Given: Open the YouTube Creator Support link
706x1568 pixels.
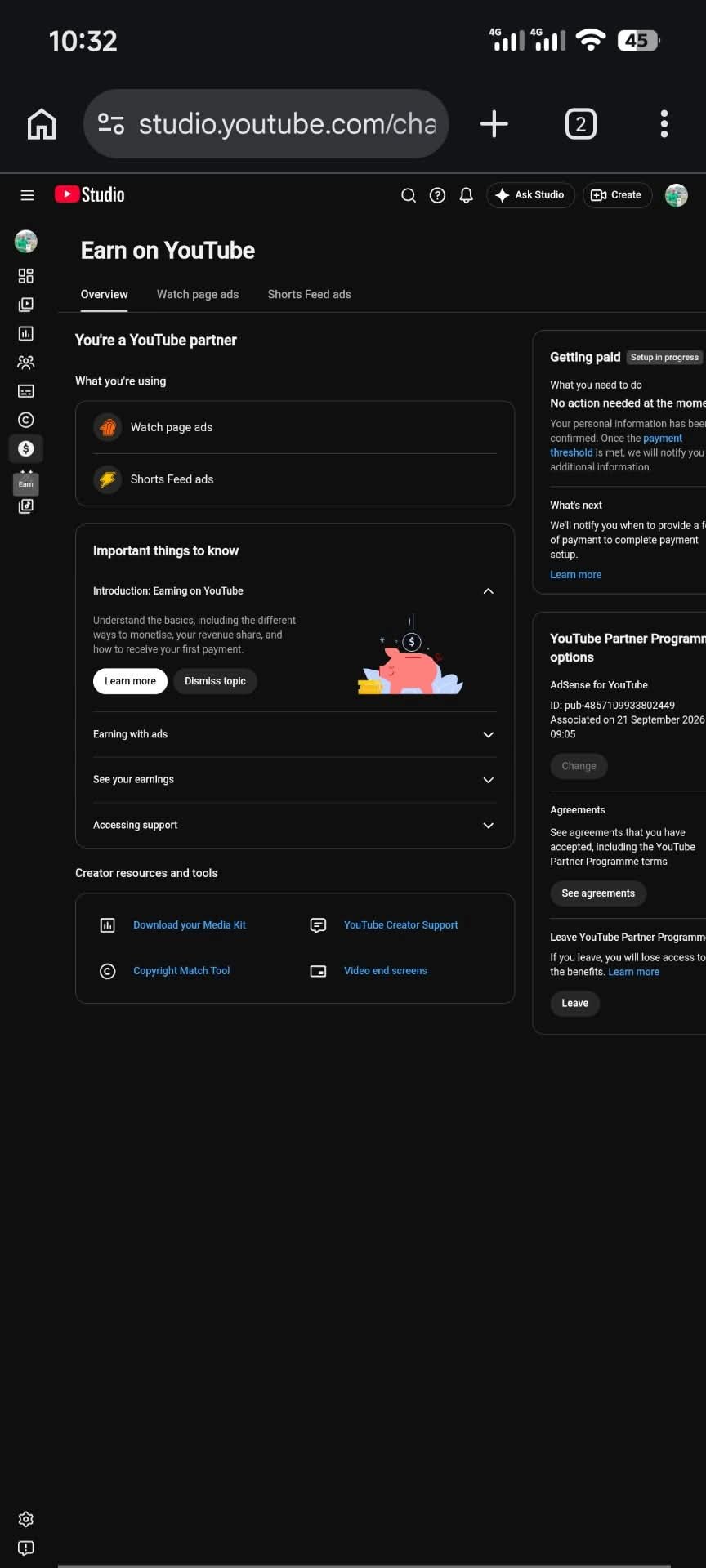Looking at the screenshot, I should pyautogui.click(x=400, y=925).
